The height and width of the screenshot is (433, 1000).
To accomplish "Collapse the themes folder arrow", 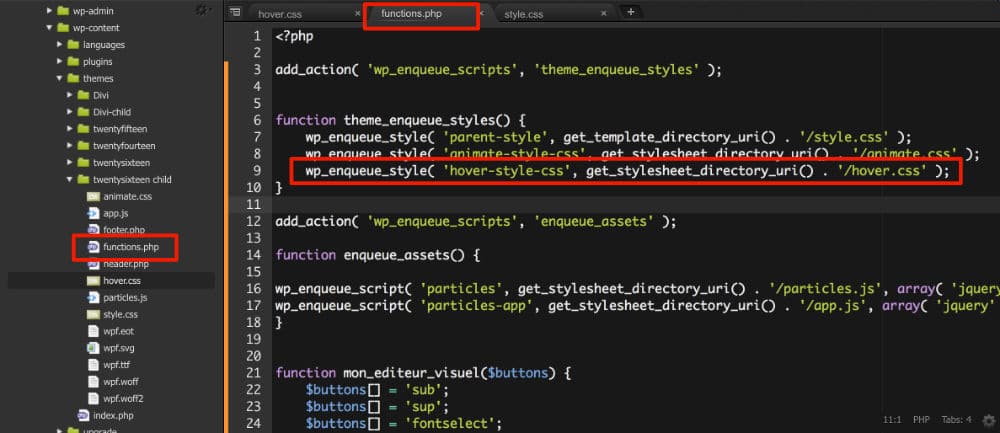I will [60, 78].
